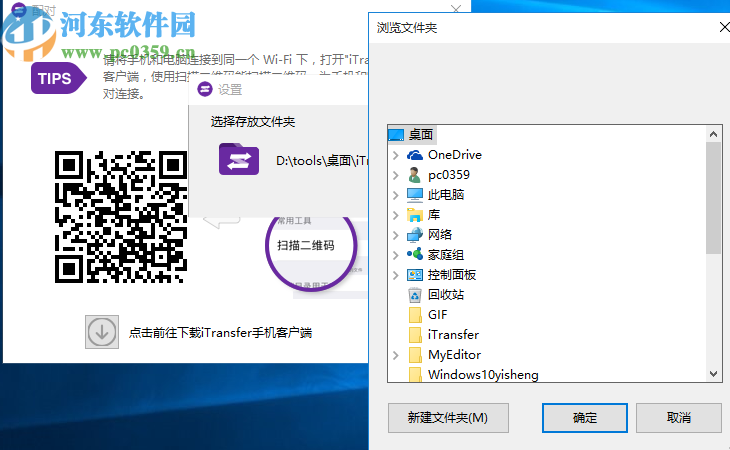Image resolution: width=730 pixels, height=450 pixels.
Task: Expand the MyEditor tree node
Action: pyautogui.click(x=396, y=355)
